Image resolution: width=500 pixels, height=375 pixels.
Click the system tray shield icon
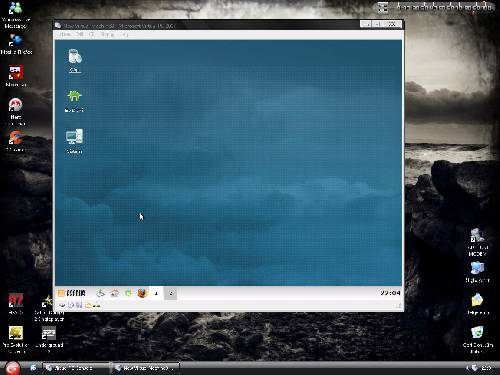point(474,368)
